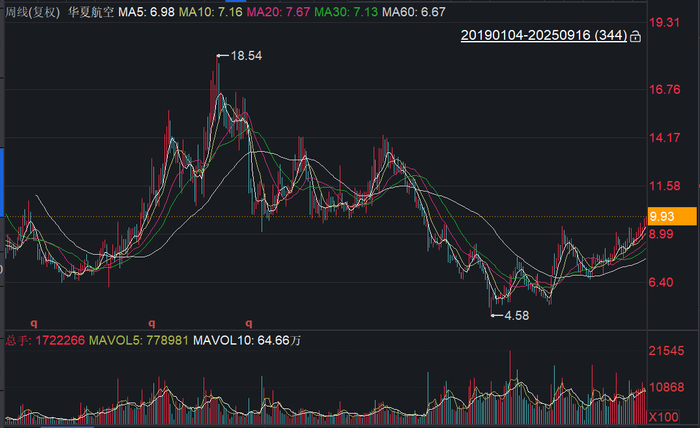
Task: Click the X100 volume unit label
Action: [x=663, y=417]
